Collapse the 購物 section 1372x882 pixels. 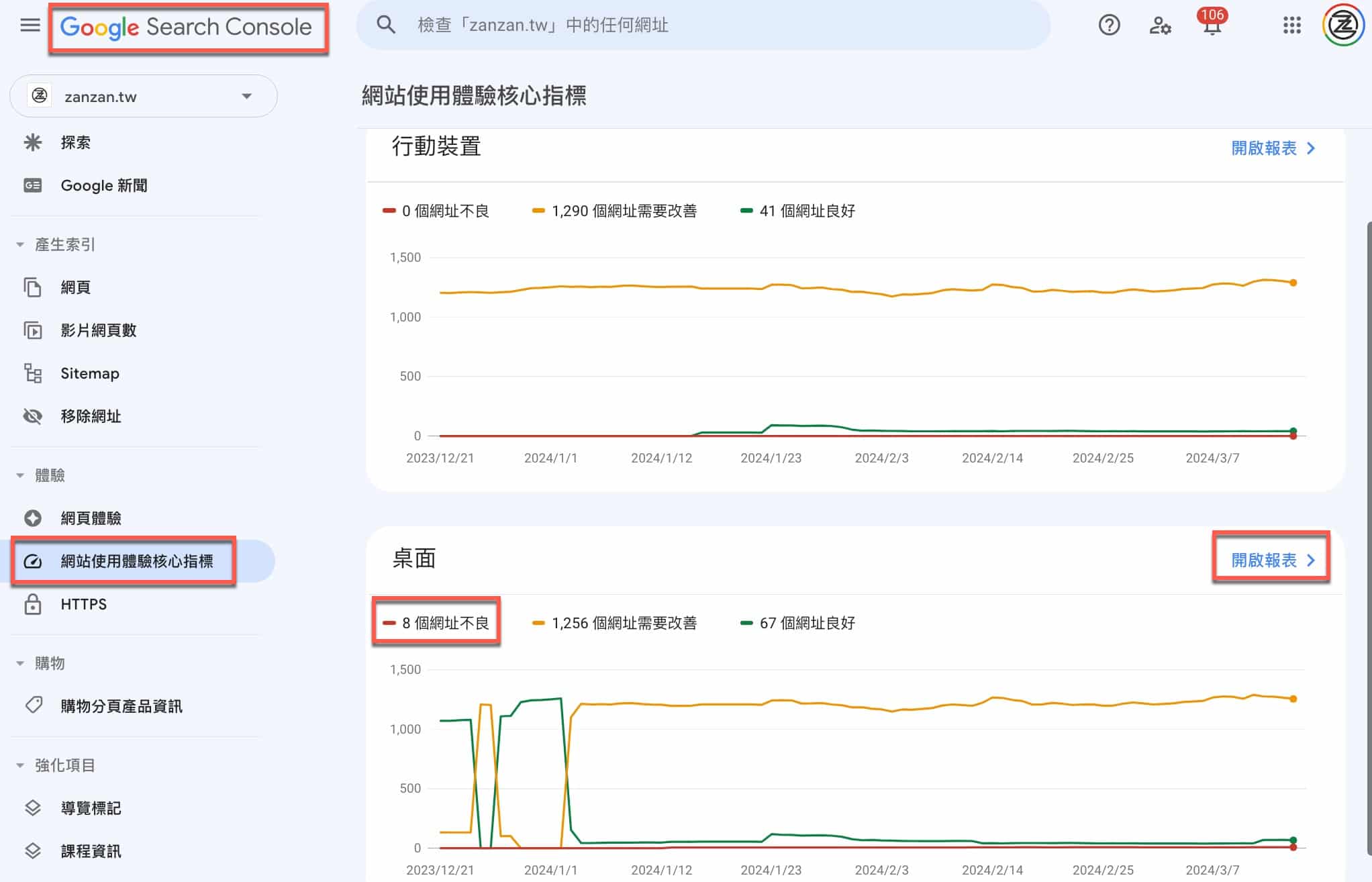[x=41, y=663]
